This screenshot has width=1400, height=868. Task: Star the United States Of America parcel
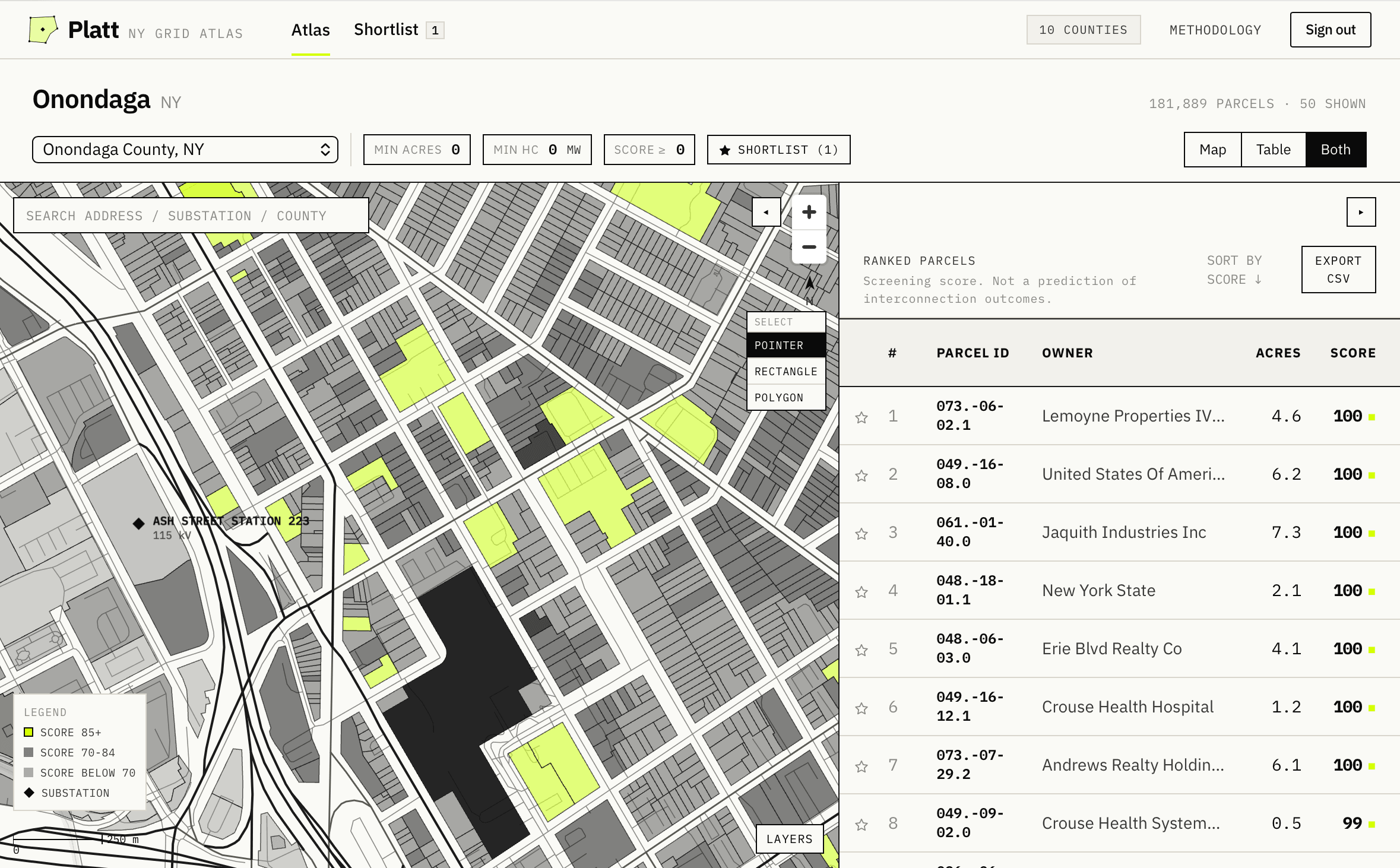click(861, 476)
